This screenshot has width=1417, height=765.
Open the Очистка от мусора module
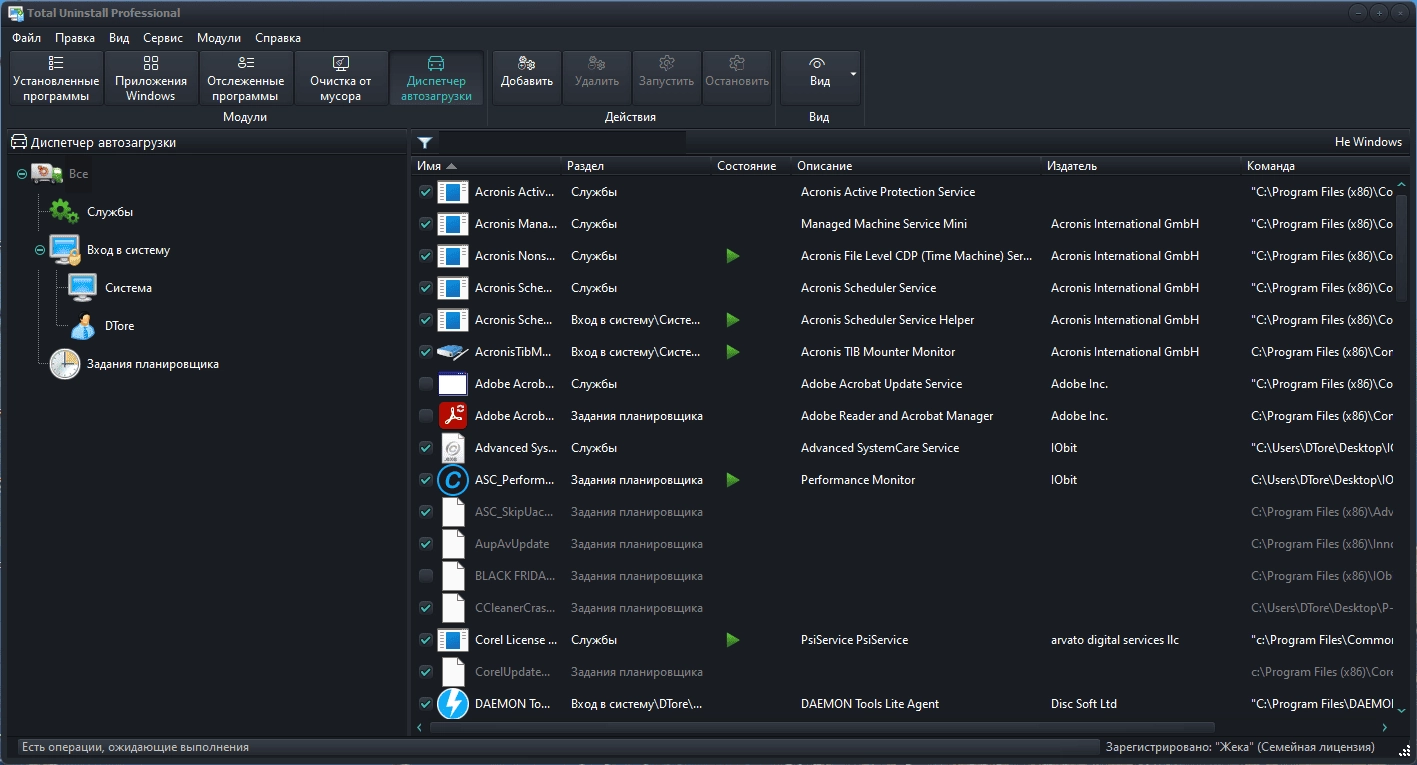[341, 78]
